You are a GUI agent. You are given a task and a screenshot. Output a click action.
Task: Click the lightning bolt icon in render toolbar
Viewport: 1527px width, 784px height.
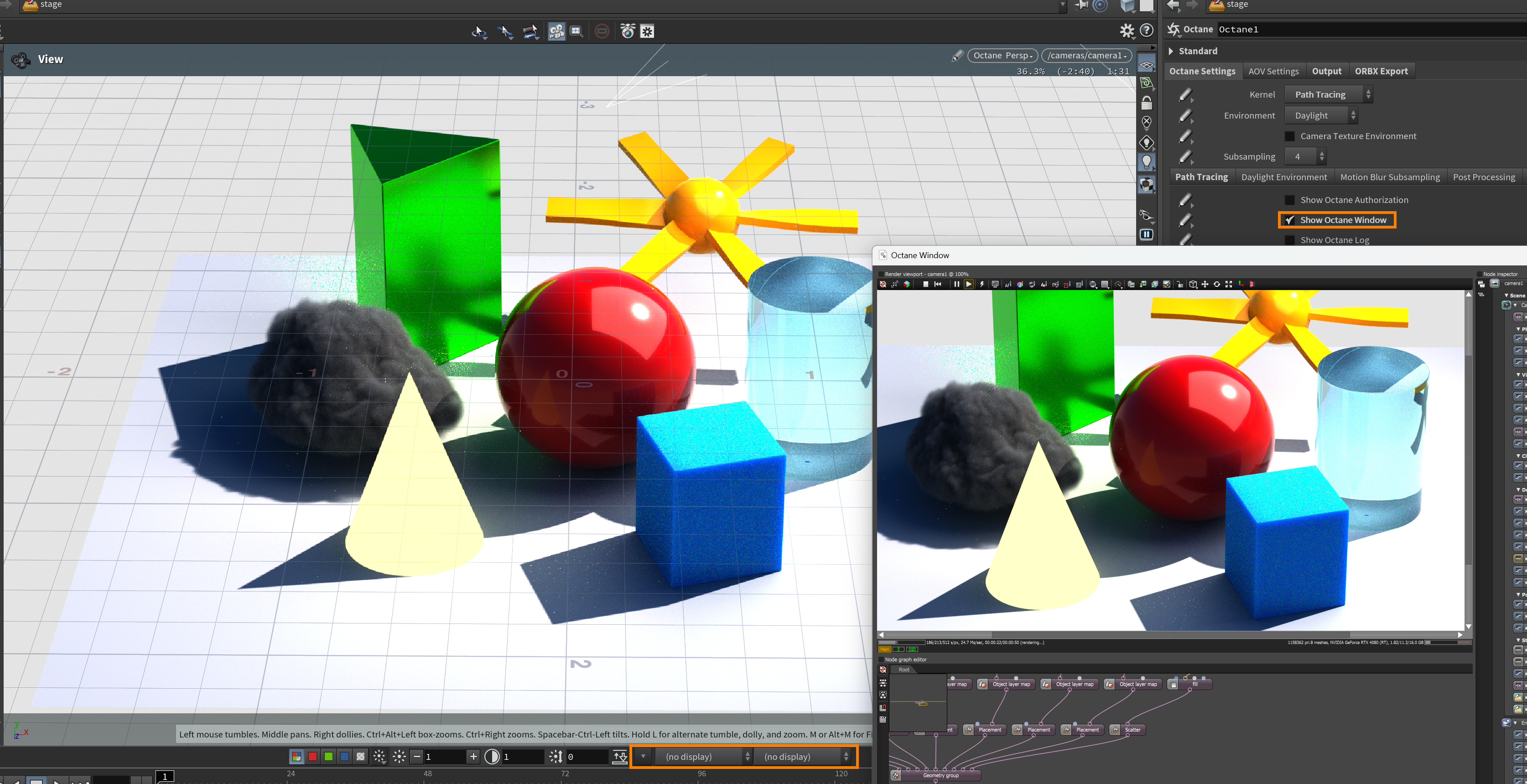[x=982, y=285]
